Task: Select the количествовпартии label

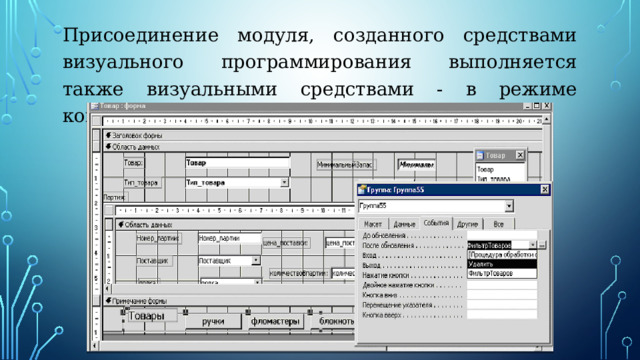Action: (299, 273)
